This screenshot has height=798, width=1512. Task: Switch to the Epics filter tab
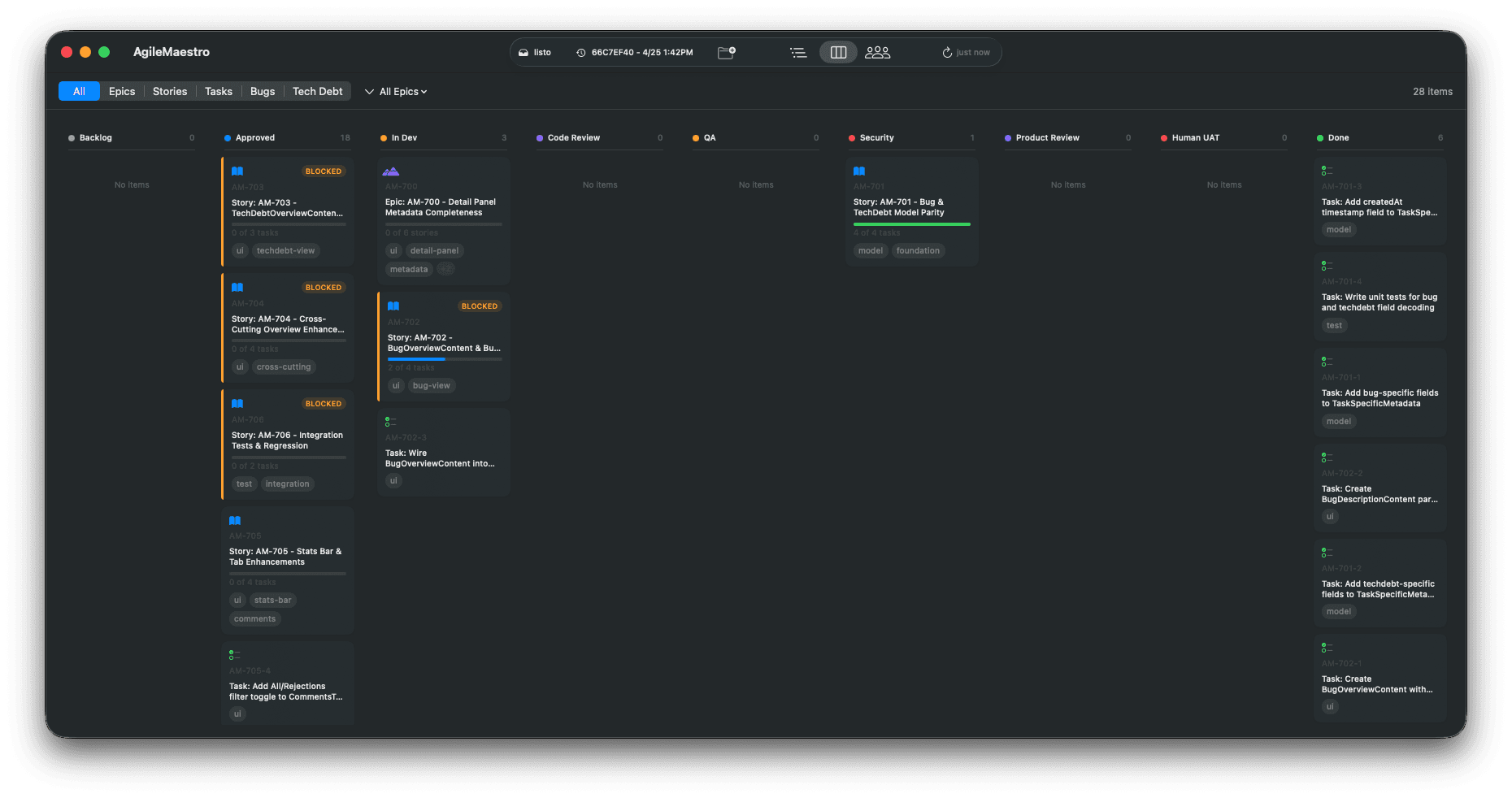click(x=122, y=91)
